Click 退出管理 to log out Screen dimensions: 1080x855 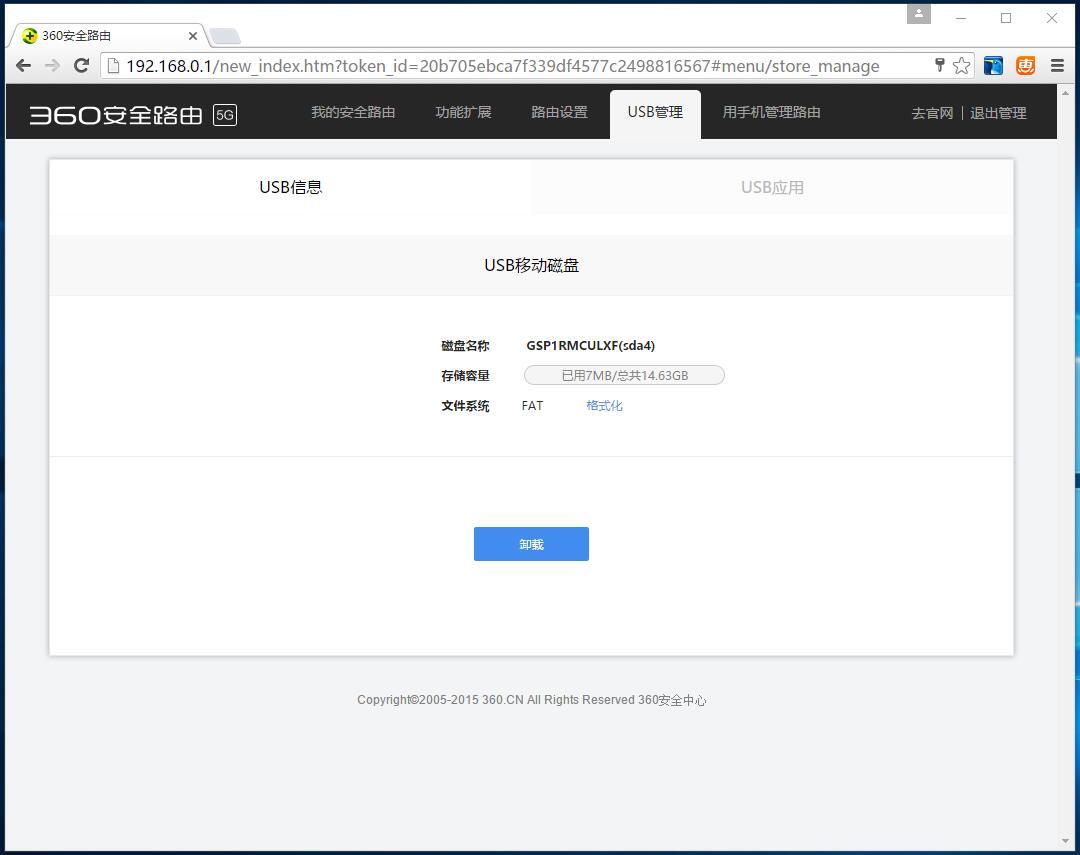[x=997, y=113]
